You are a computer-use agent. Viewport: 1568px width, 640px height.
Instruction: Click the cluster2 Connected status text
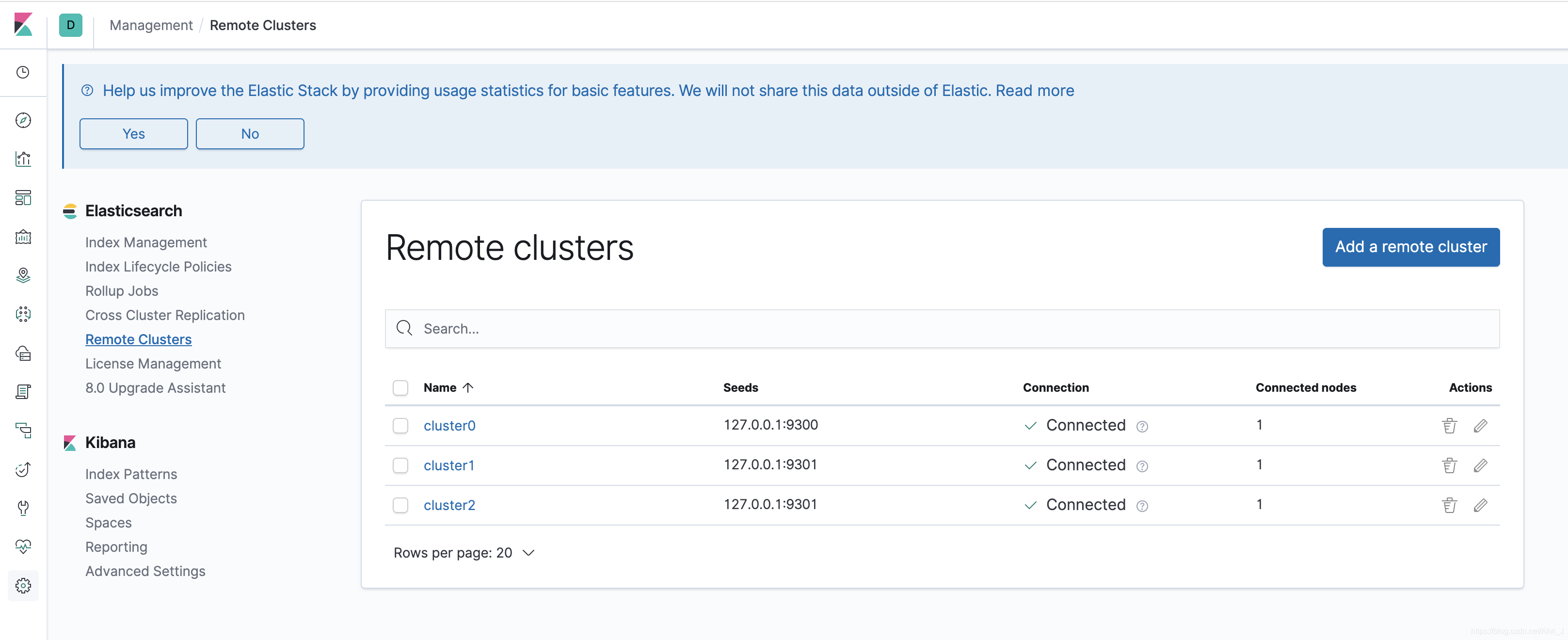[1086, 505]
